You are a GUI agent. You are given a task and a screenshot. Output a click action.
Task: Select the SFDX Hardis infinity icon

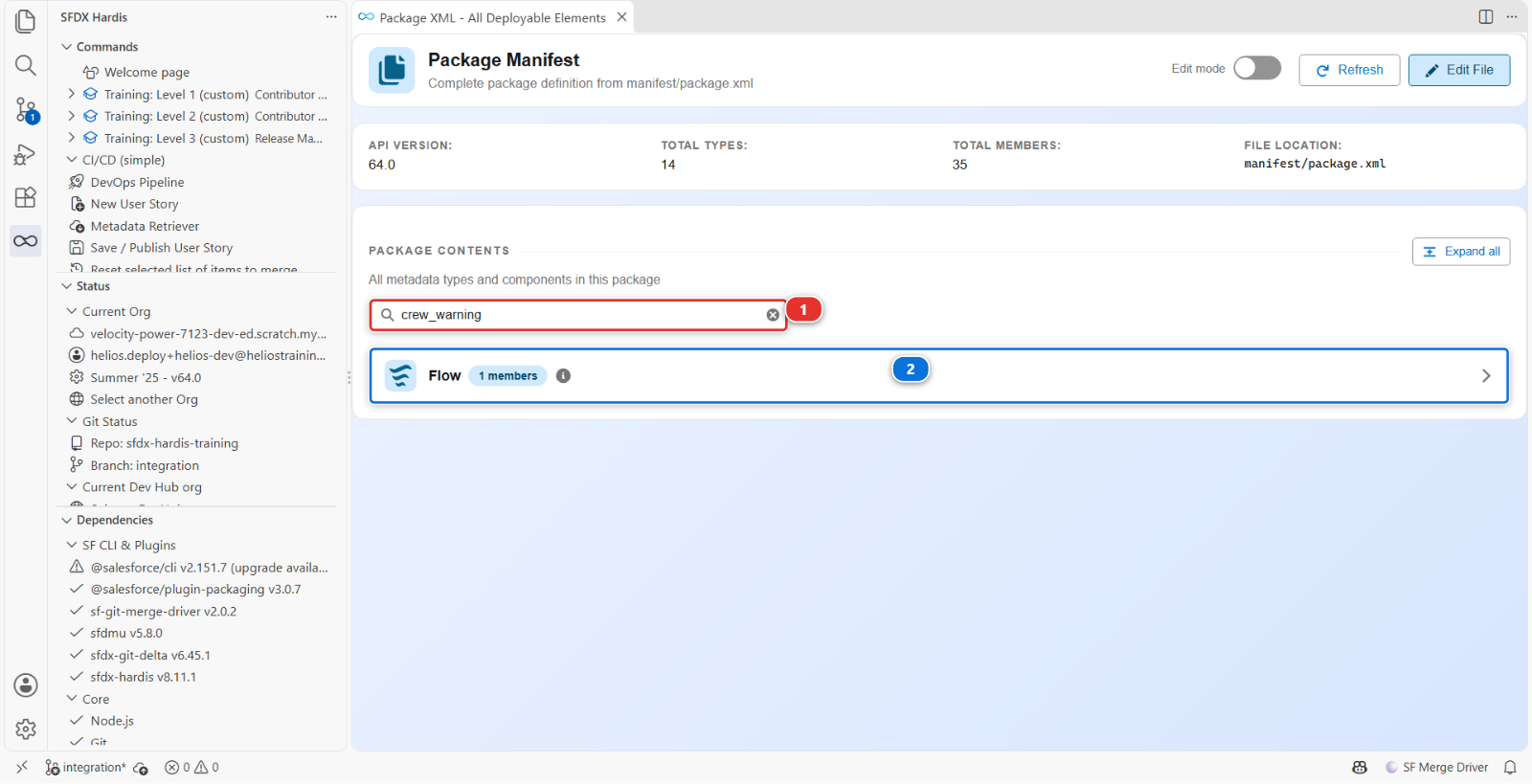tap(26, 241)
